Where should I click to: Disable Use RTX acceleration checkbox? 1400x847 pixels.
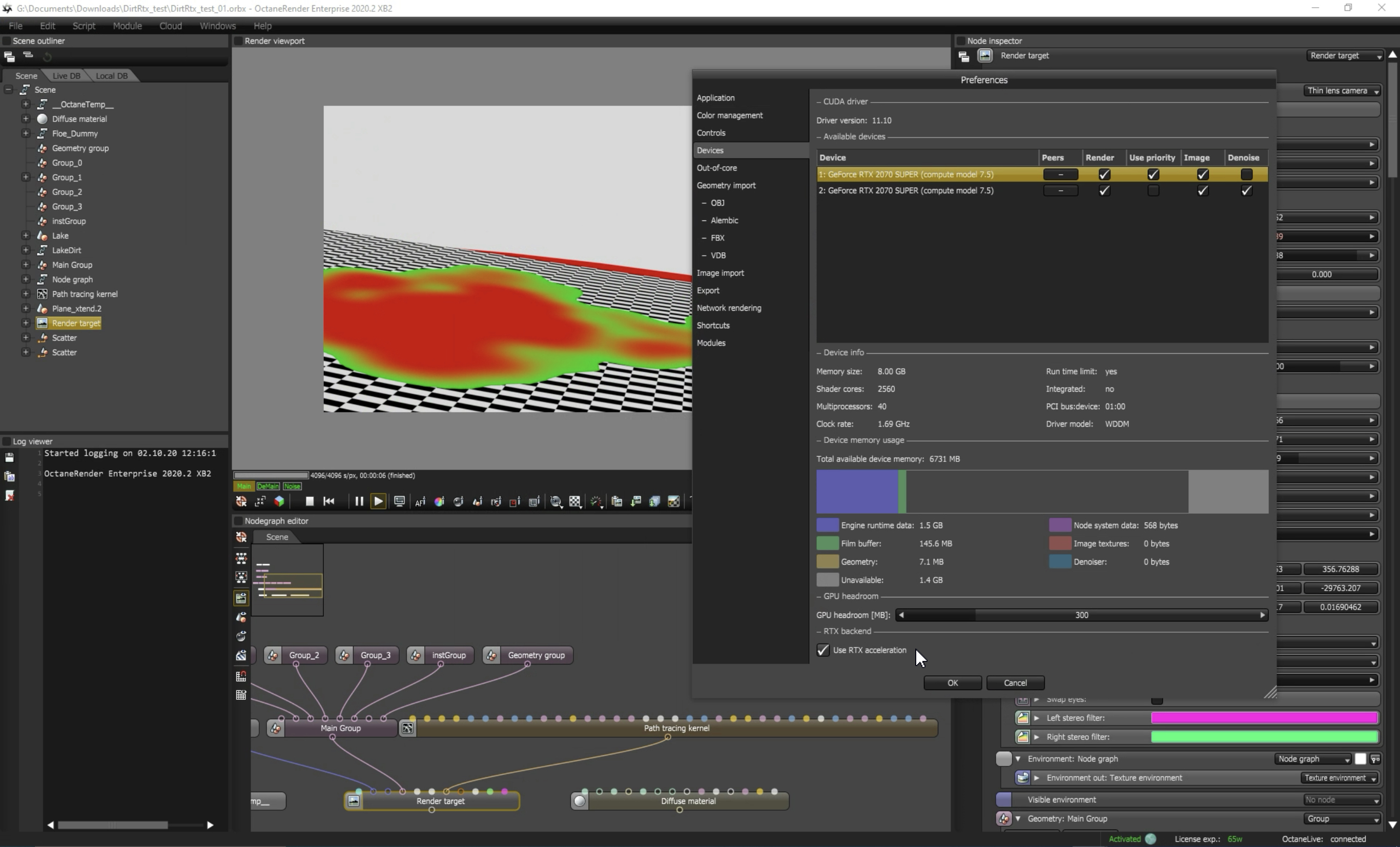point(822,650)
